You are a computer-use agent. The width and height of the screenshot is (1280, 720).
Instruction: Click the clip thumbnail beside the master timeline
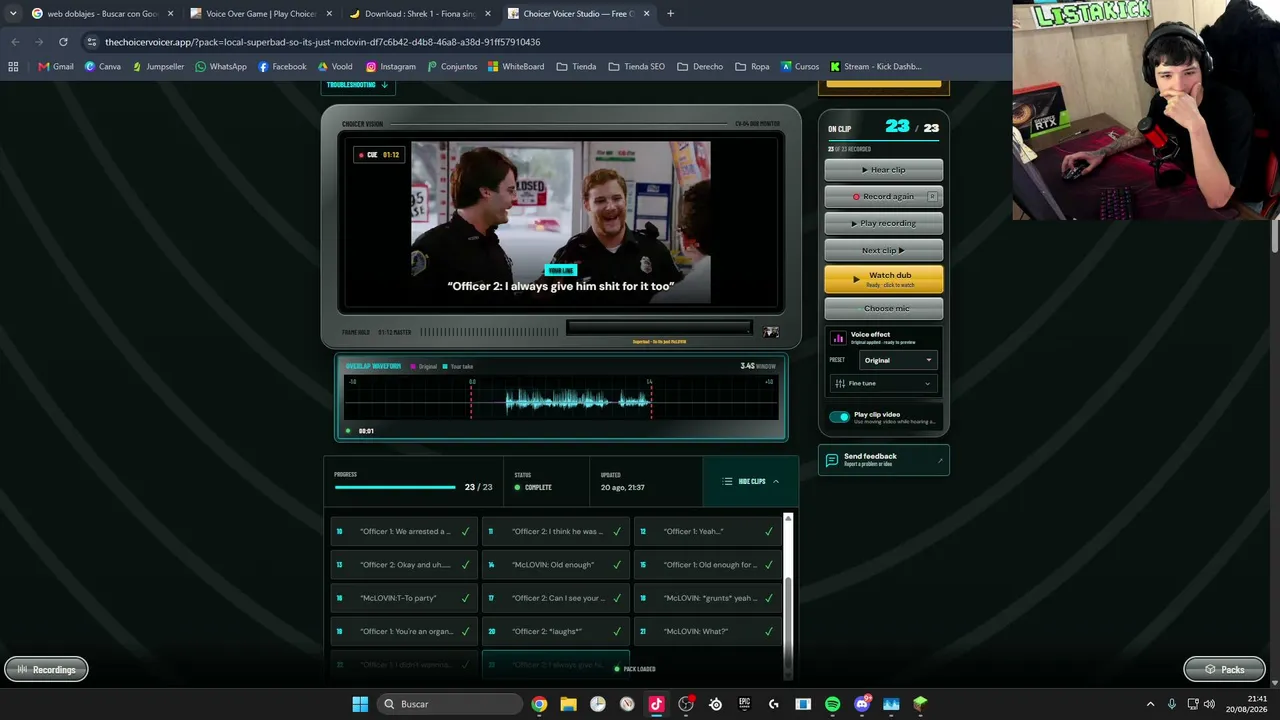pos(771,332)
